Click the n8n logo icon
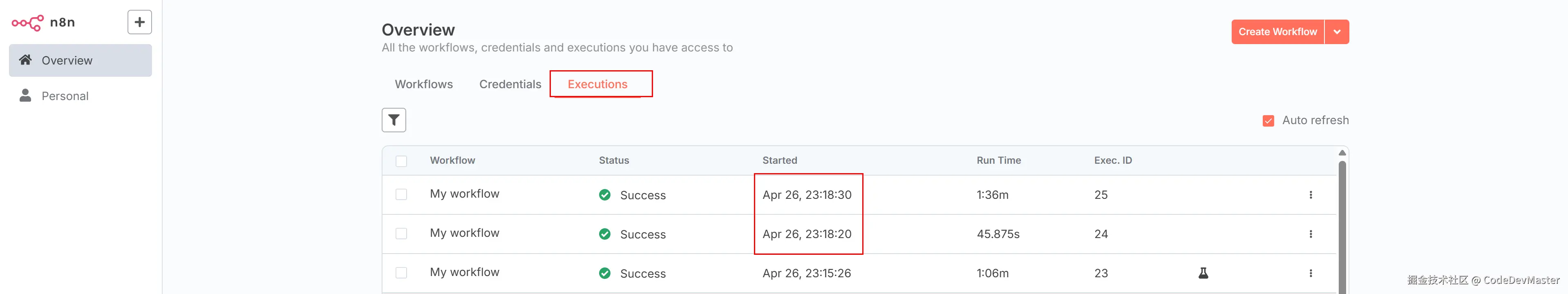Viewport: 1568px width, 294px height. click(28, 22)
